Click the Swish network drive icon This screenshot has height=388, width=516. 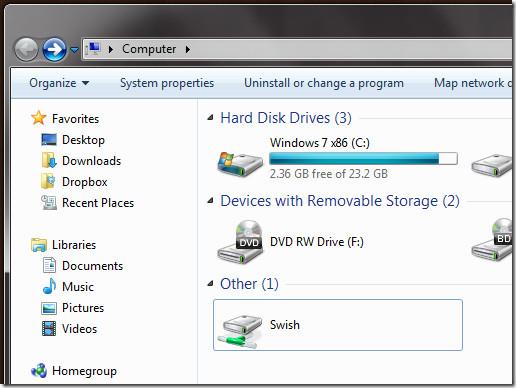[x=239, y=330]
